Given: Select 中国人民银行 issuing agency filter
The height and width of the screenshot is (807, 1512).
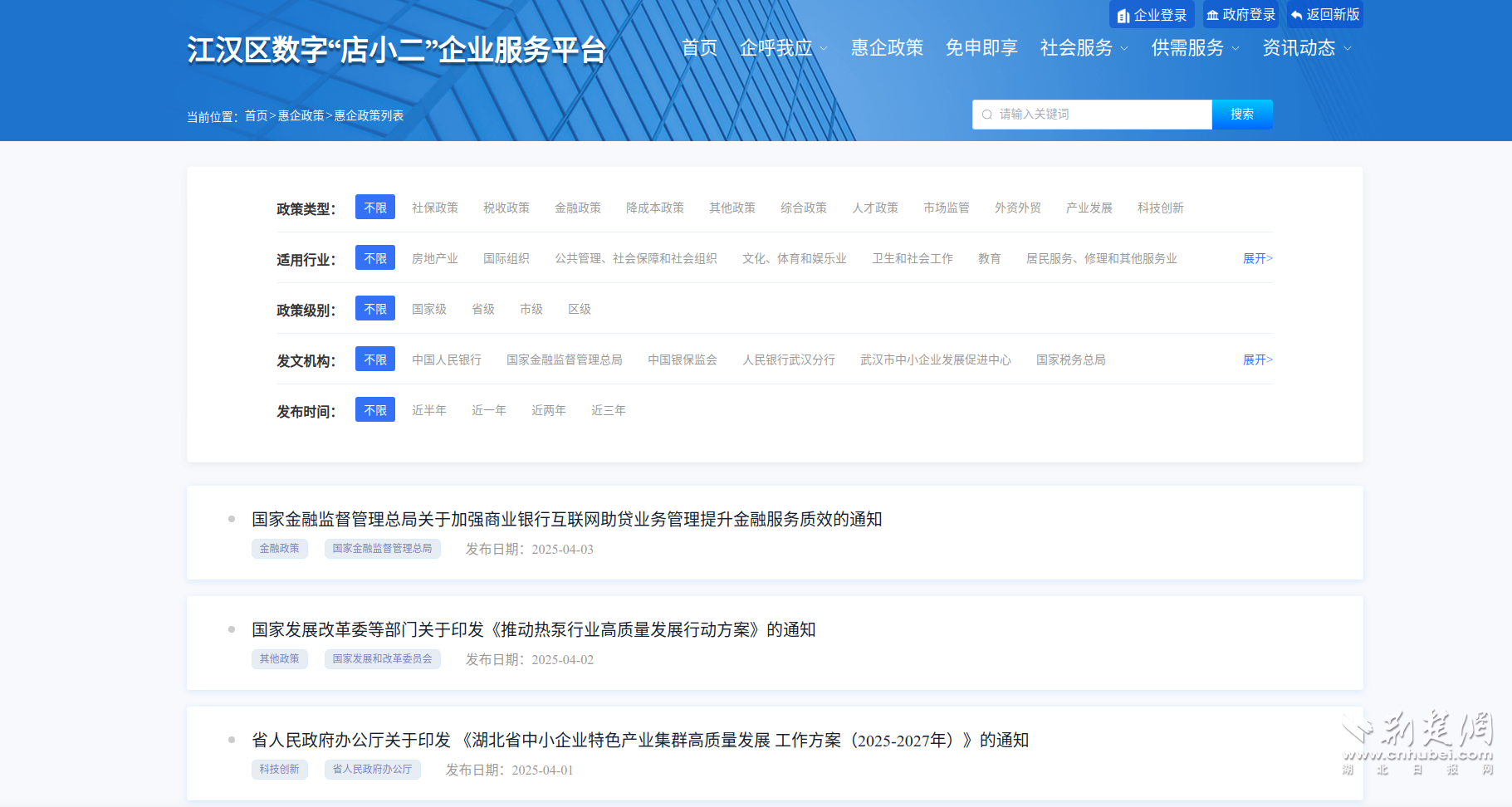Looking at the screenshot, I should click(x=446, y=359).
